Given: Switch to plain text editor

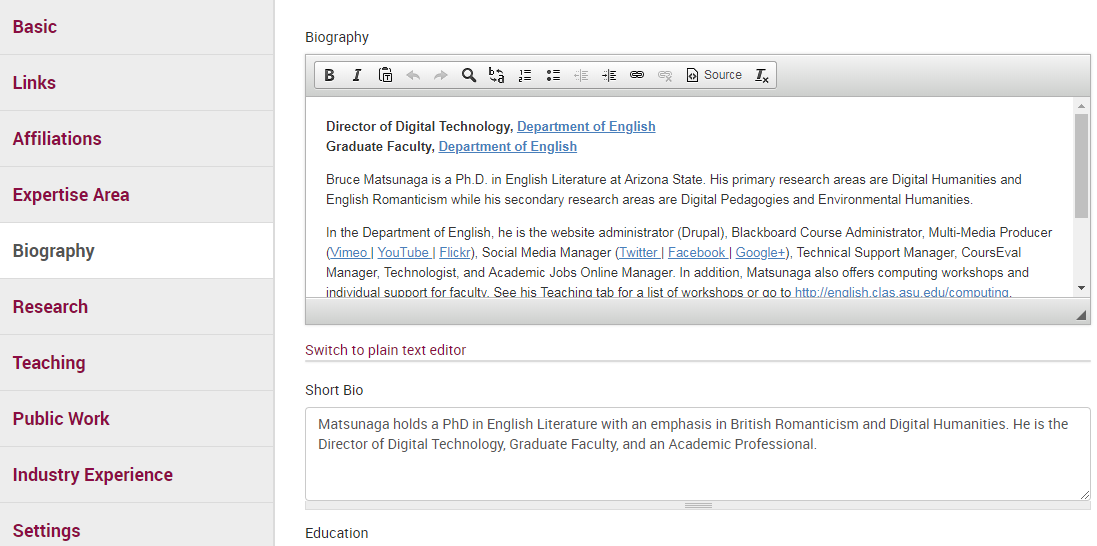Looking at the screenshot, I should [x=385, y=350].
